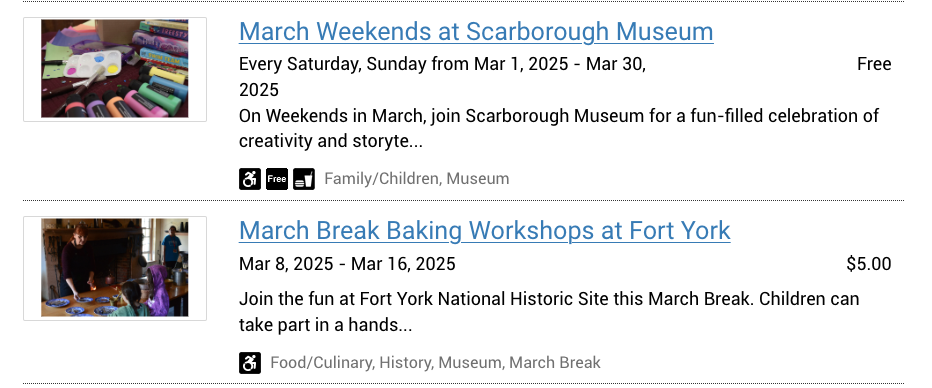
Task: Choose the March Break category tag
Action: (555, 363)
